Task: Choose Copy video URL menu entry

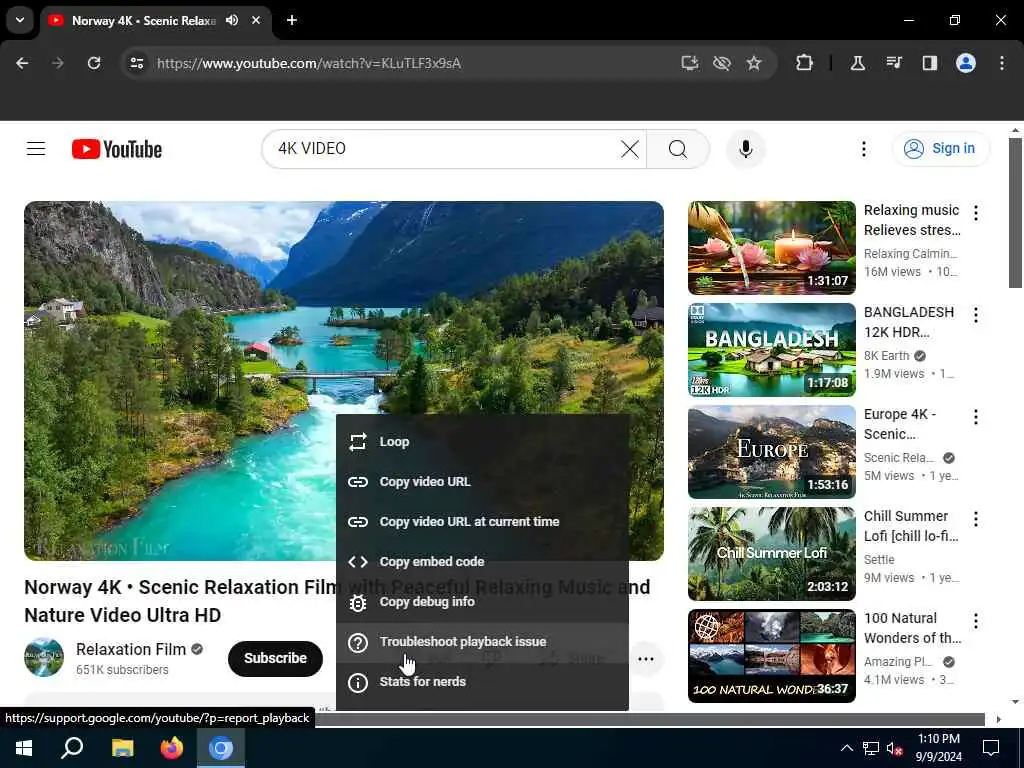Action: (482, 482)
